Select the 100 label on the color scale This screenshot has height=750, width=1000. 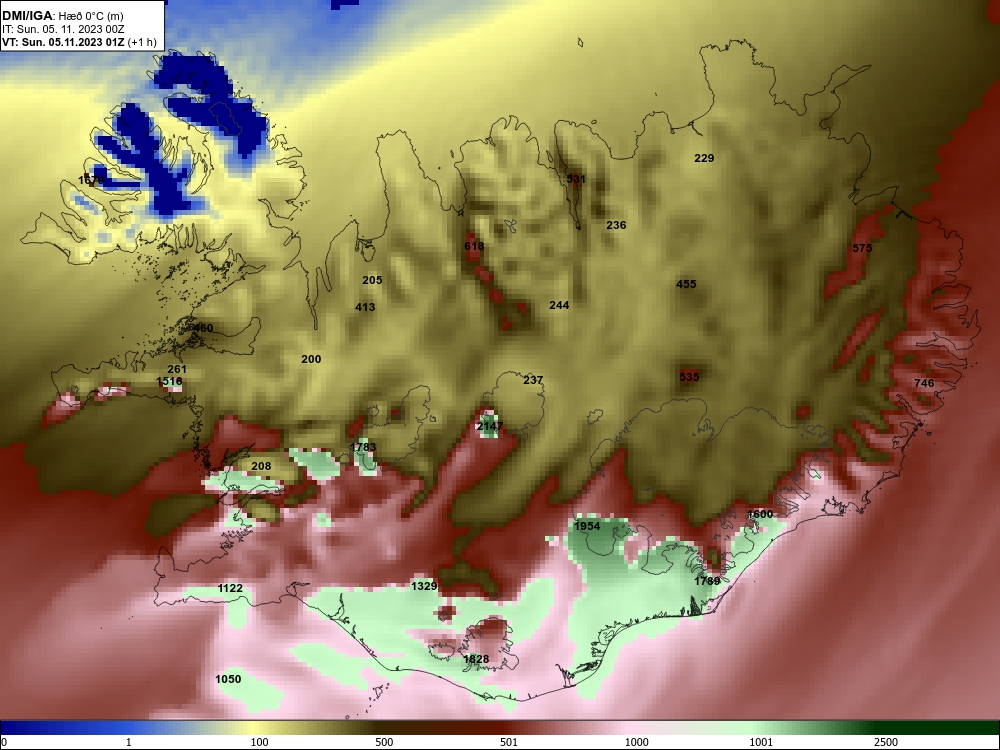click(260, 742)
